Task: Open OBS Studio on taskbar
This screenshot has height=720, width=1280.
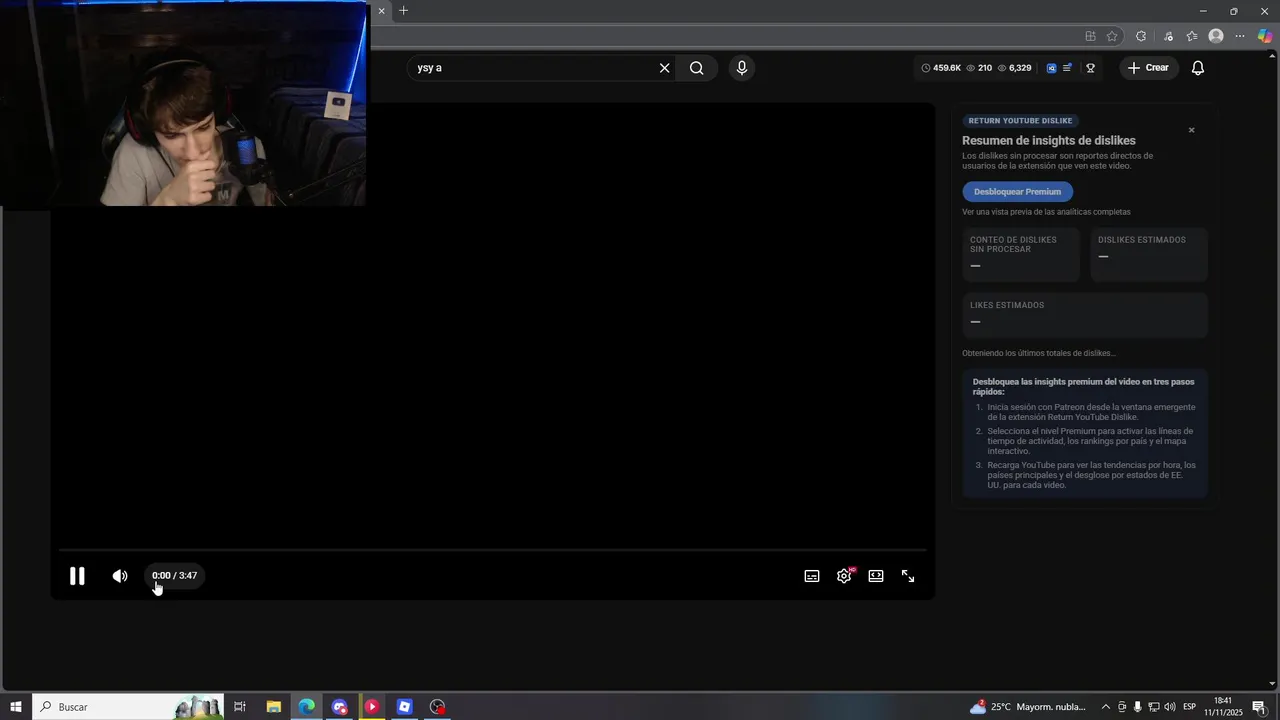Action: pyautogui.click(x=437, y=707)
